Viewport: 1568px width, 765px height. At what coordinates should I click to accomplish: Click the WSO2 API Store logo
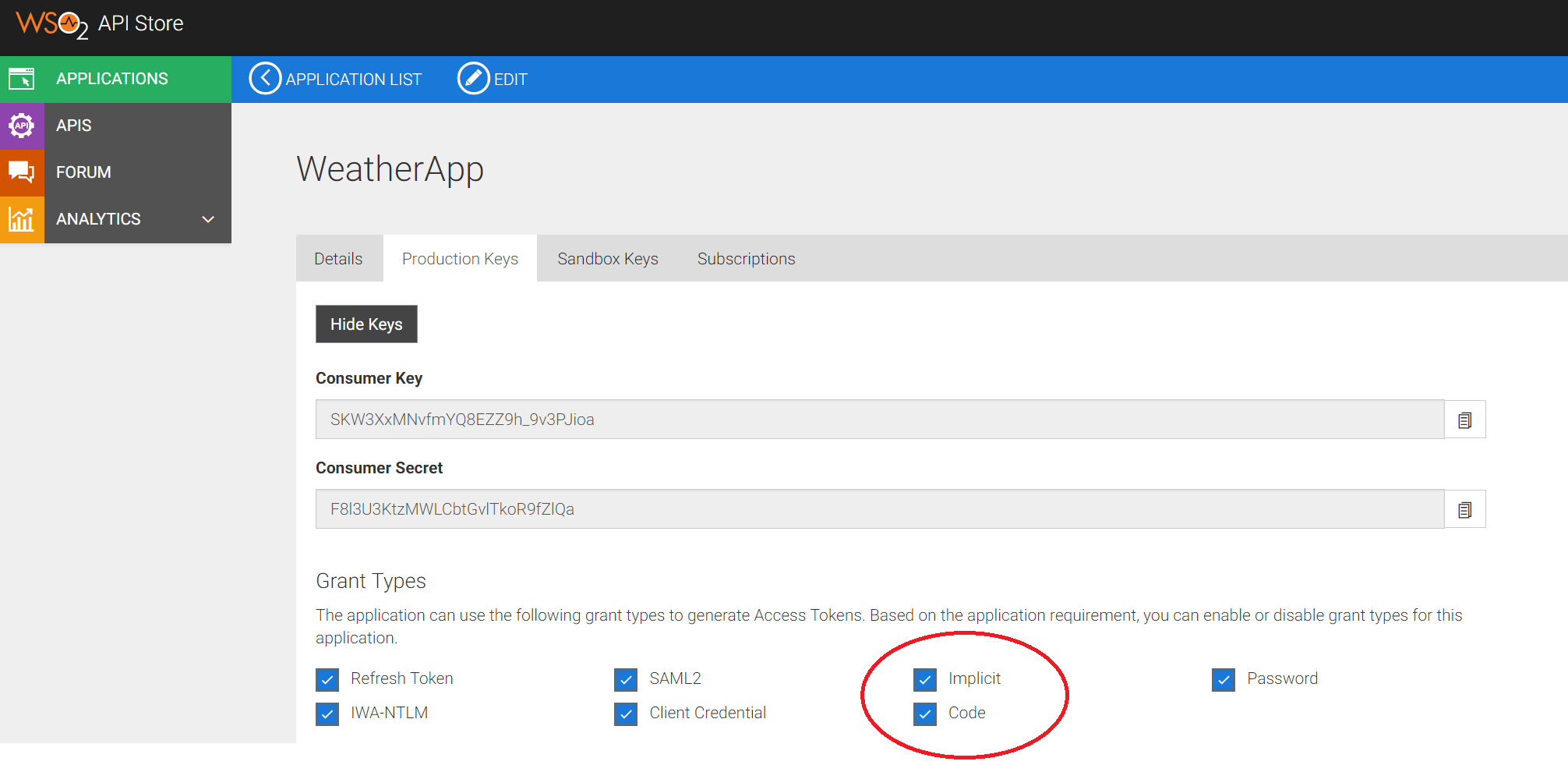99,24
